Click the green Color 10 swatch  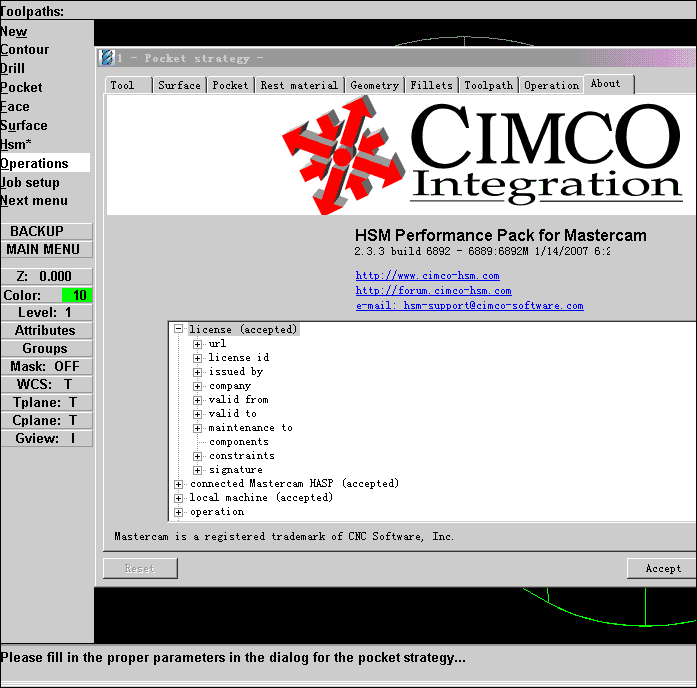pos(77,295)
